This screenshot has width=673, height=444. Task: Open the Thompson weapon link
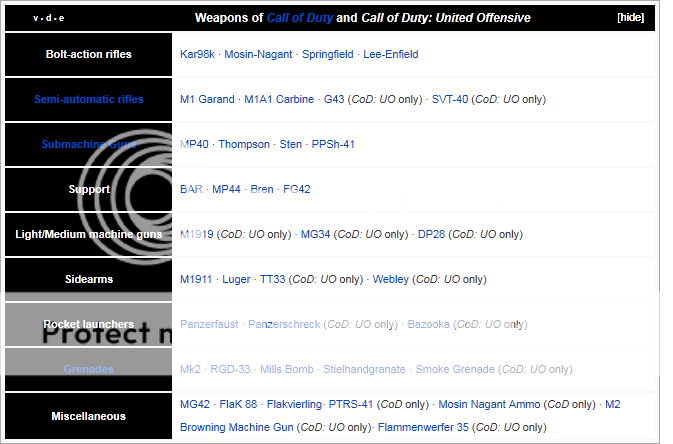pyautogui.click(x=244, y=144)
